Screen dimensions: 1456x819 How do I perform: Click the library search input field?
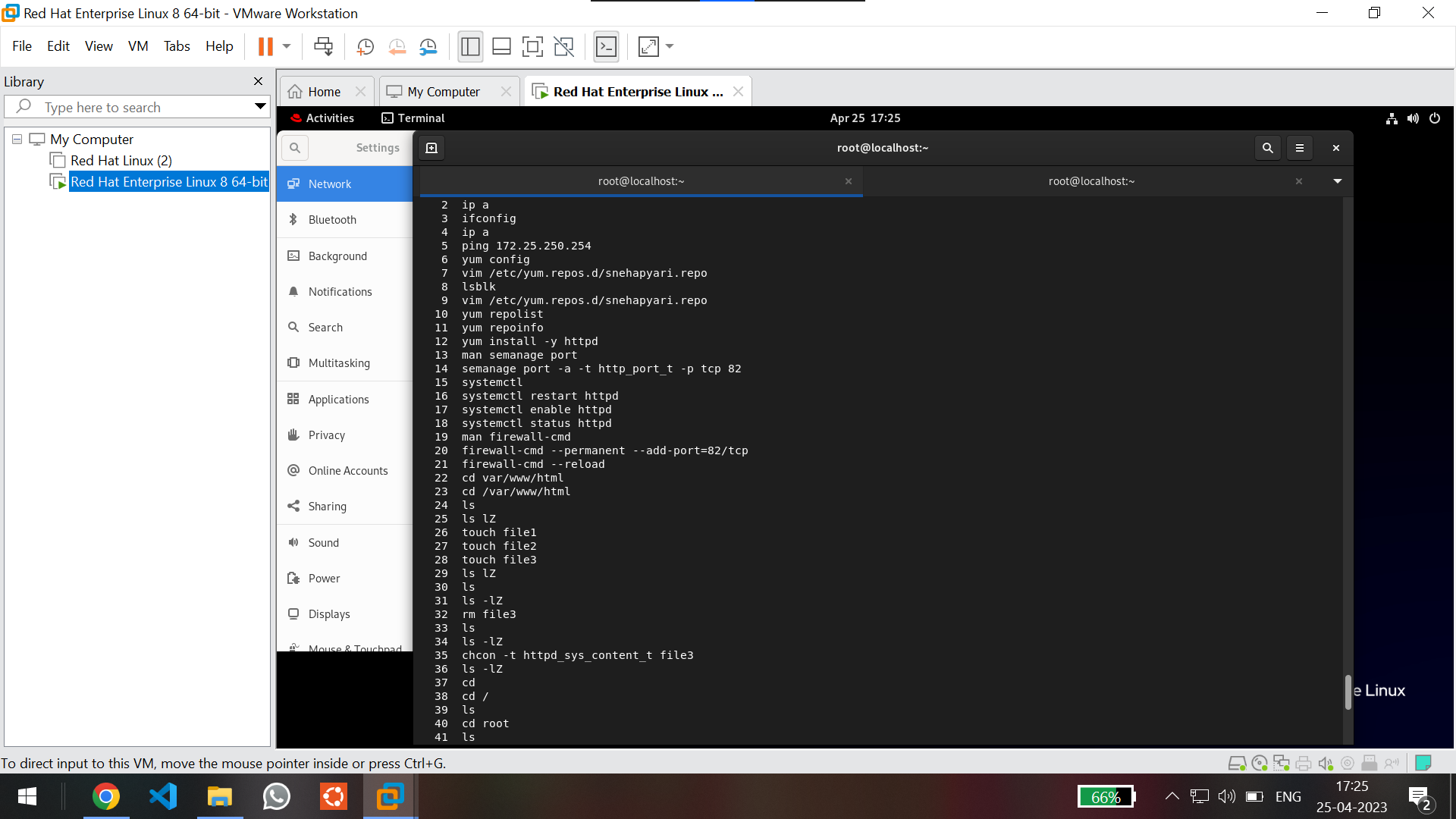click(x=144, y=107)
